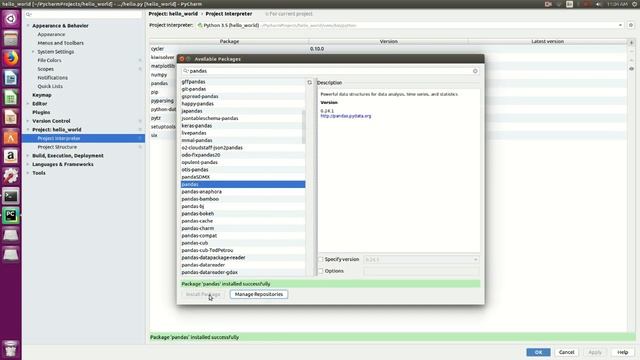Viewport: 640px width, 360px height.
Task: Close the Available Packages dialog
Action: click(182, 59)
